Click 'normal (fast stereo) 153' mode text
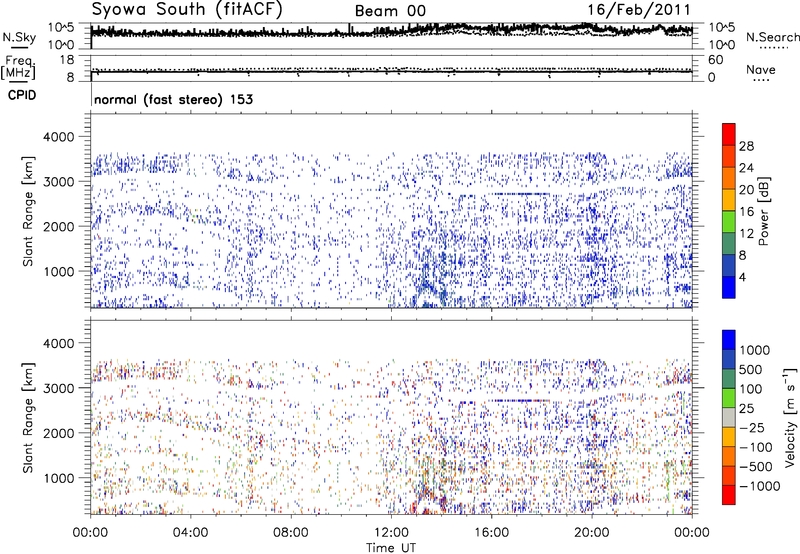This screenshot has width=800, height=554. tap(173, 99)
